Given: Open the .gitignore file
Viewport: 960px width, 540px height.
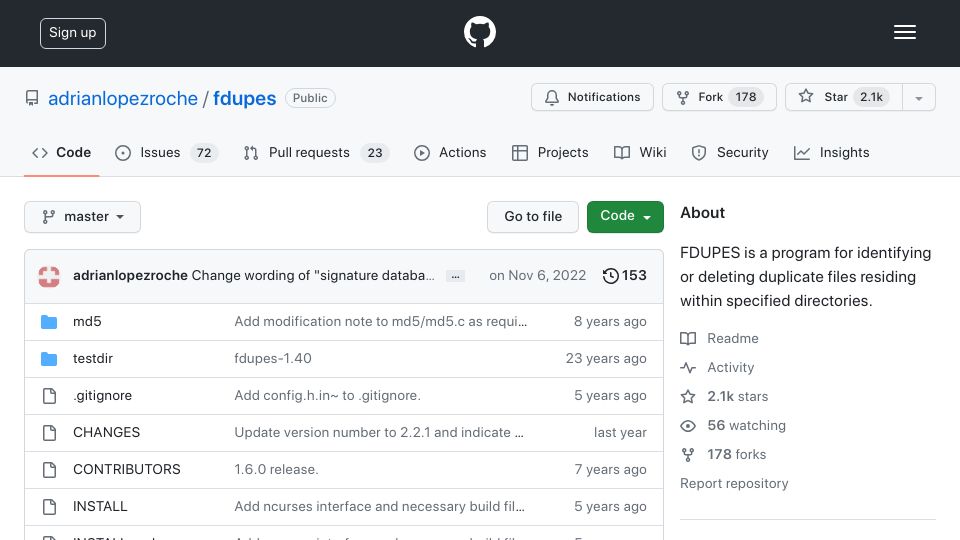Looking at the screenshot, I should 102,396.
